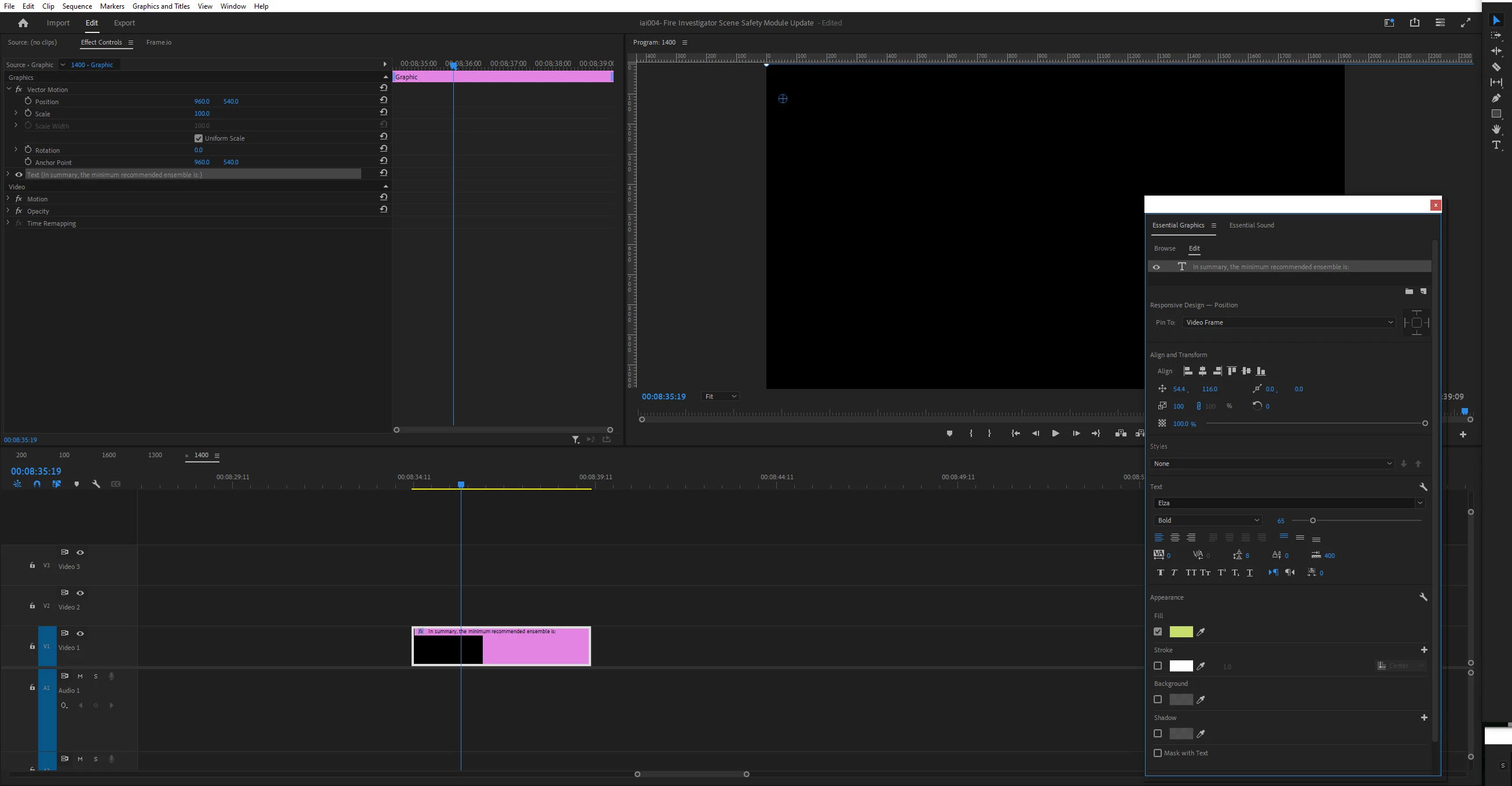Select the Hand tool
This screenshot has height=786, width=1512.
pyautogui.click(x=1496, y=129)
